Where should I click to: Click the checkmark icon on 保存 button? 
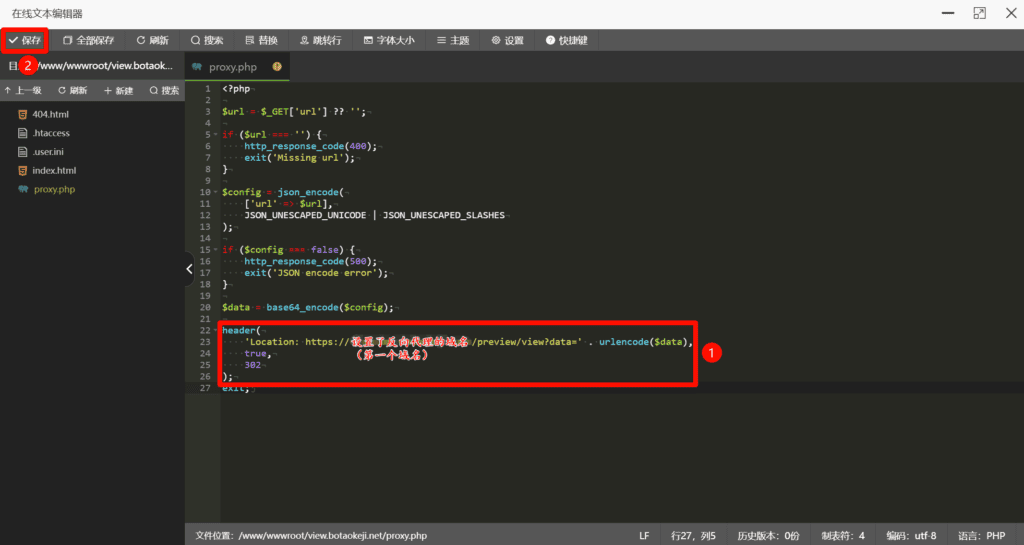click(13, 40)
